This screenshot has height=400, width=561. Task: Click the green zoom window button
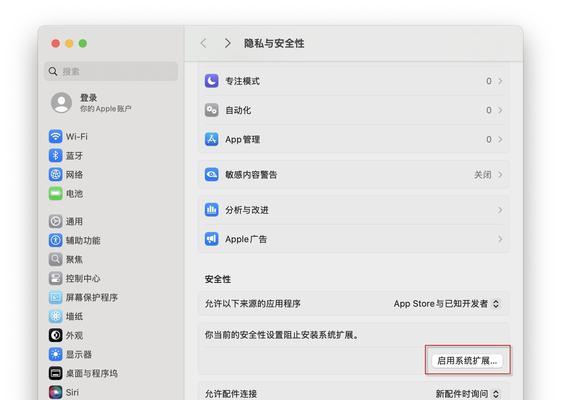pyautogui.click(x=83, y=43)
